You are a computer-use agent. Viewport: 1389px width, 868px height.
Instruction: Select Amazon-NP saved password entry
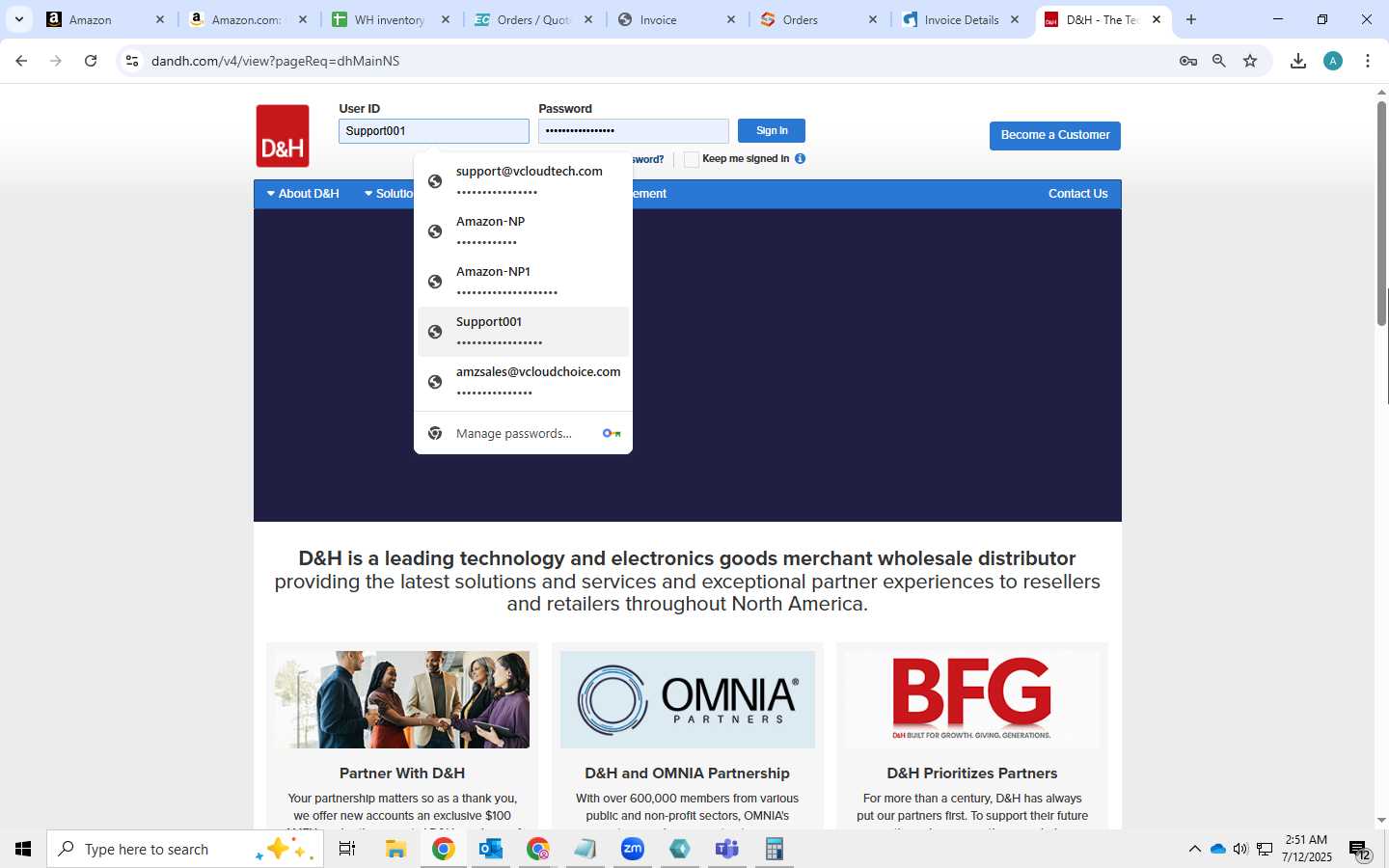point(523,231)
